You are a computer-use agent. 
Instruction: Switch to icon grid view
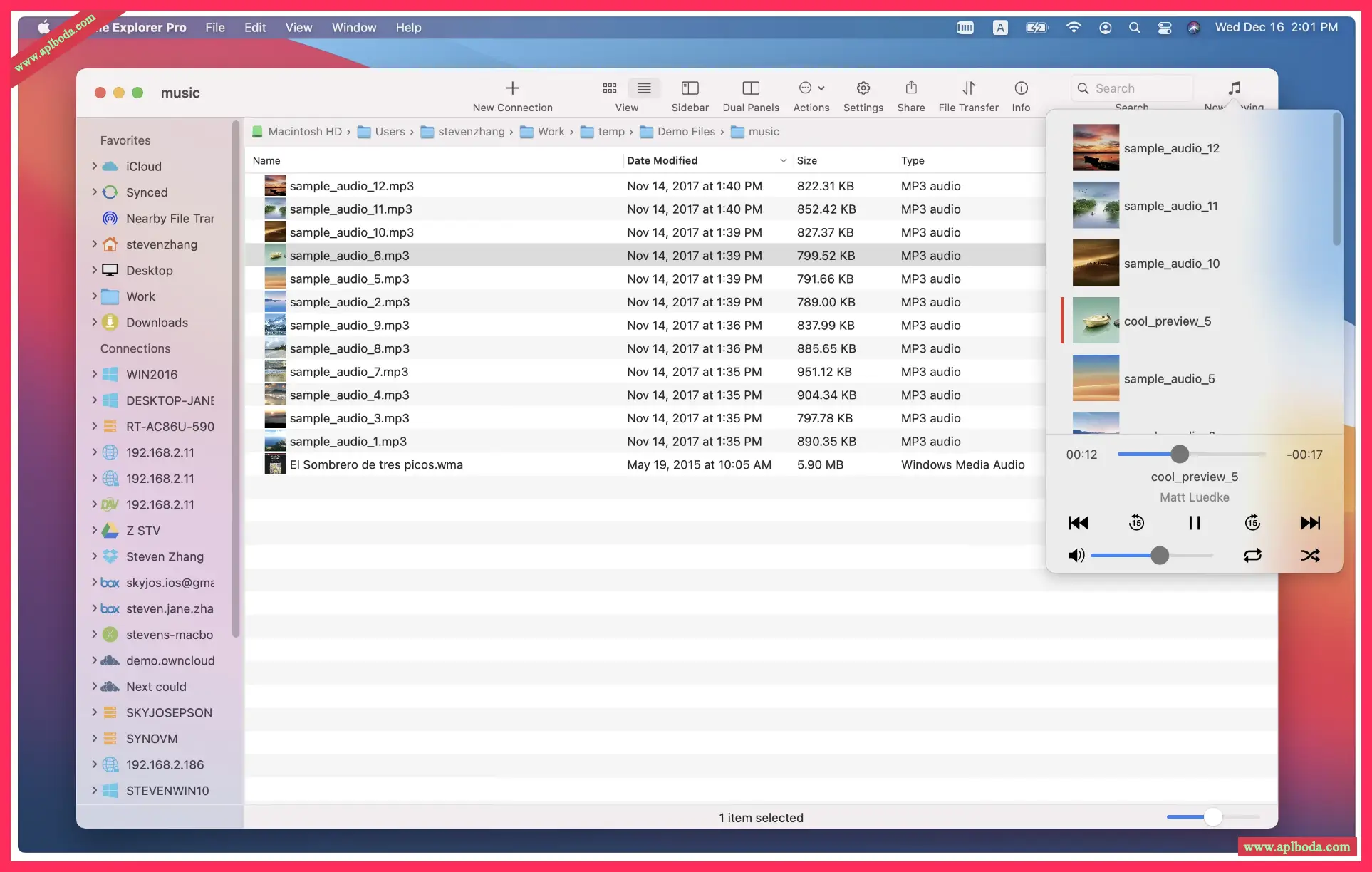click(610, 88)
